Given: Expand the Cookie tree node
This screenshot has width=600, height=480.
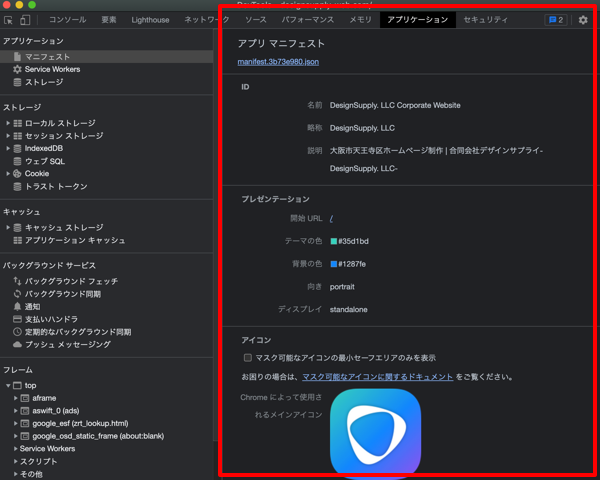Looking at the screenshot, I should pyautogui.click(x=8, y=174).
